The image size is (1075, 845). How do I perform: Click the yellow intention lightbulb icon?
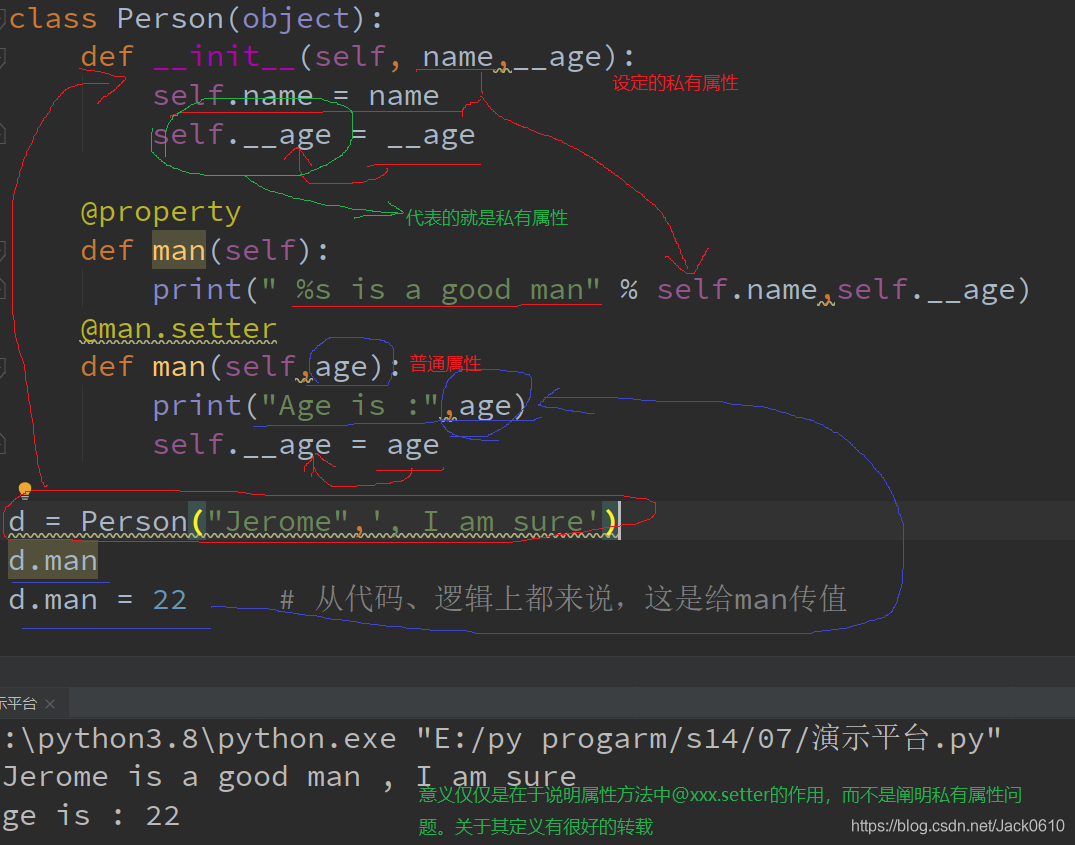pyautogui.click(x=25, y=489)
